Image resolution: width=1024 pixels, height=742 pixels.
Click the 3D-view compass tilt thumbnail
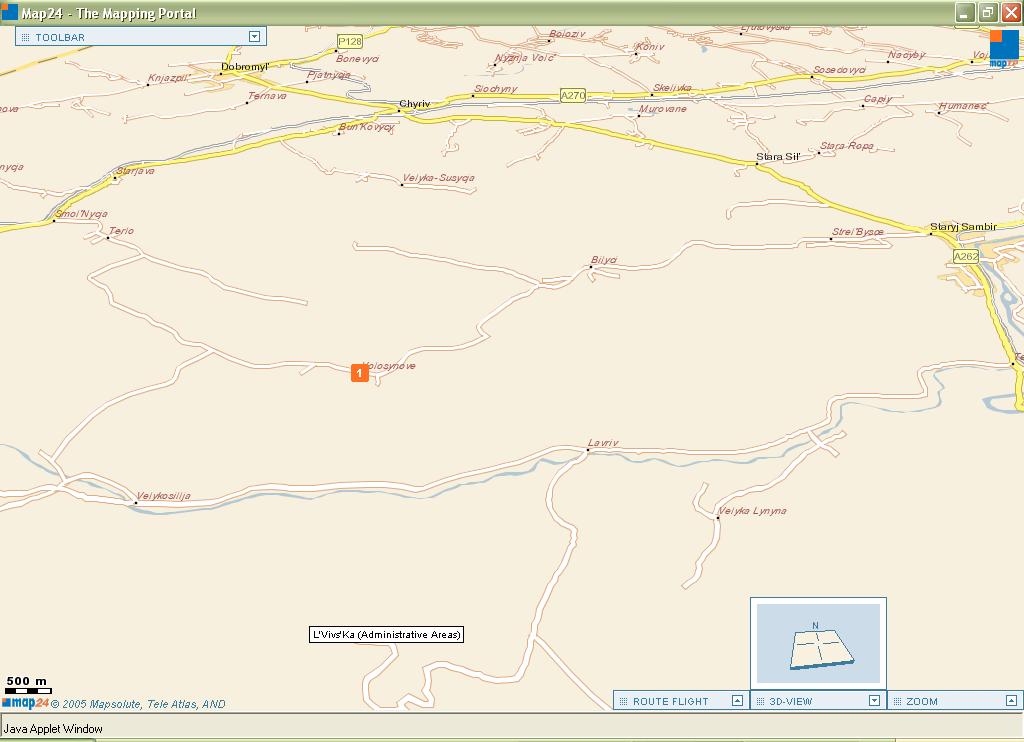pos(818,643)
